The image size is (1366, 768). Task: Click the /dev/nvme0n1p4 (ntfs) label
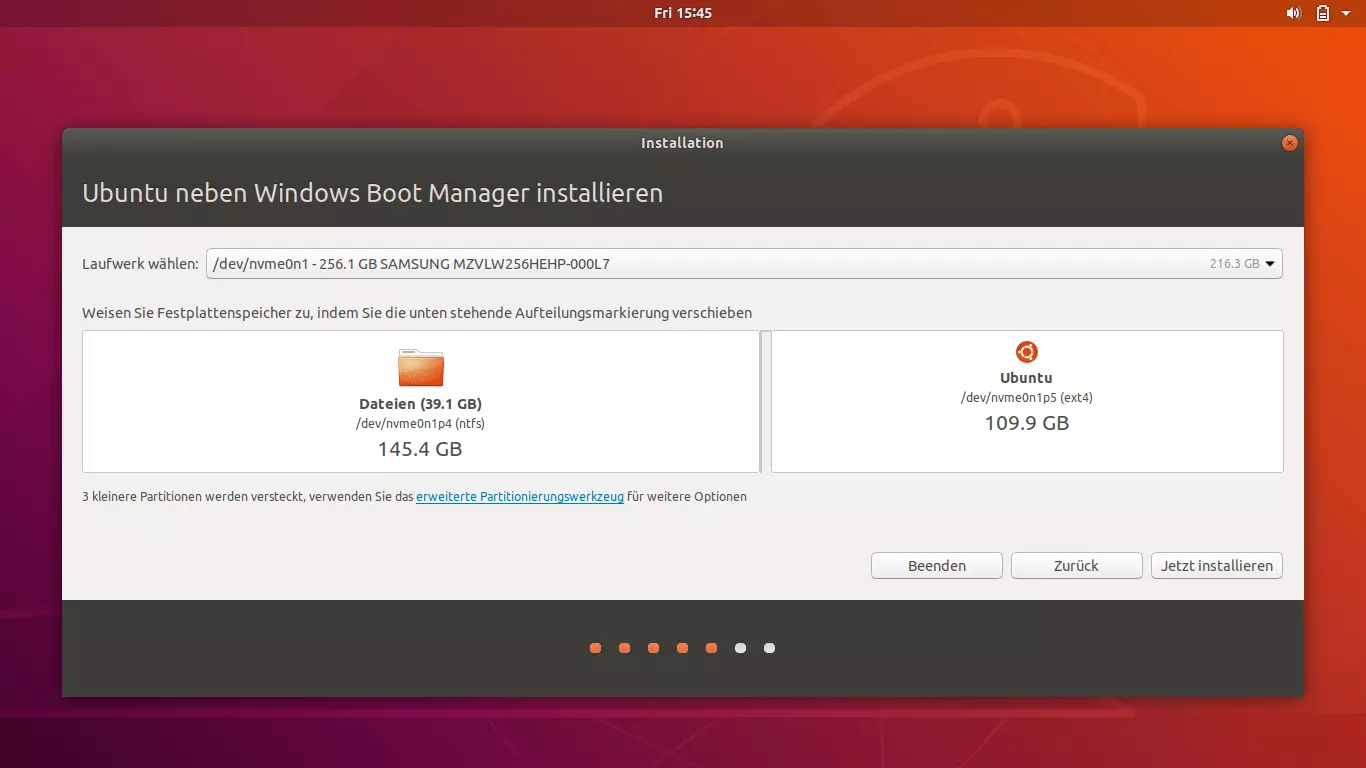(x=421, y=423)
